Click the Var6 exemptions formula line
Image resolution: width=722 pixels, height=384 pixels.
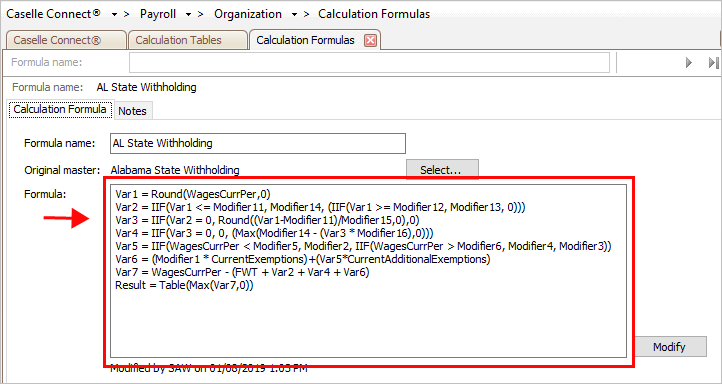[x=303, y=259]
